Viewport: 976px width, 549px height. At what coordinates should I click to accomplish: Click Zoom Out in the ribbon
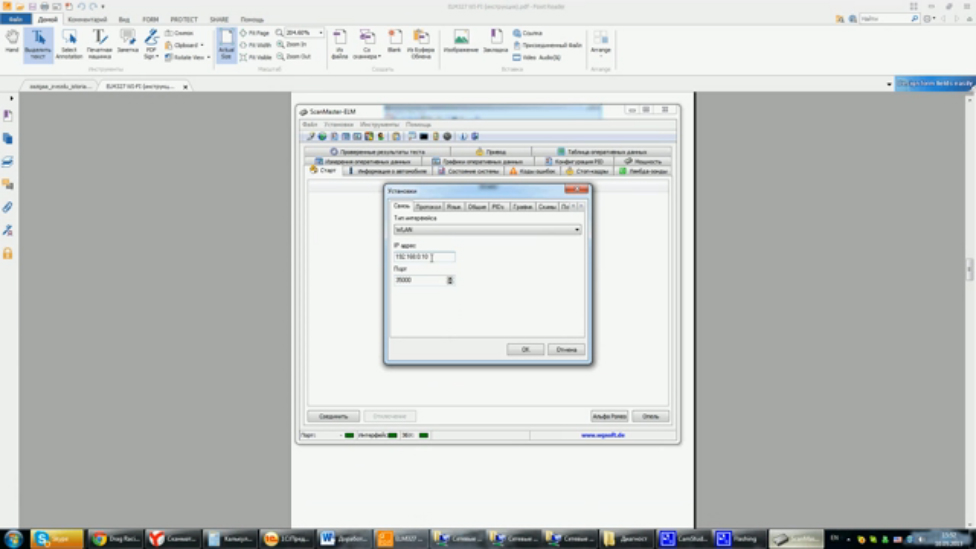tap(293, 57)
